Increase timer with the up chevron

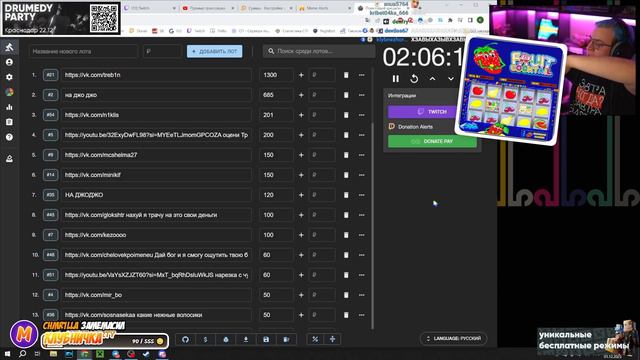(x=432, y=79)
